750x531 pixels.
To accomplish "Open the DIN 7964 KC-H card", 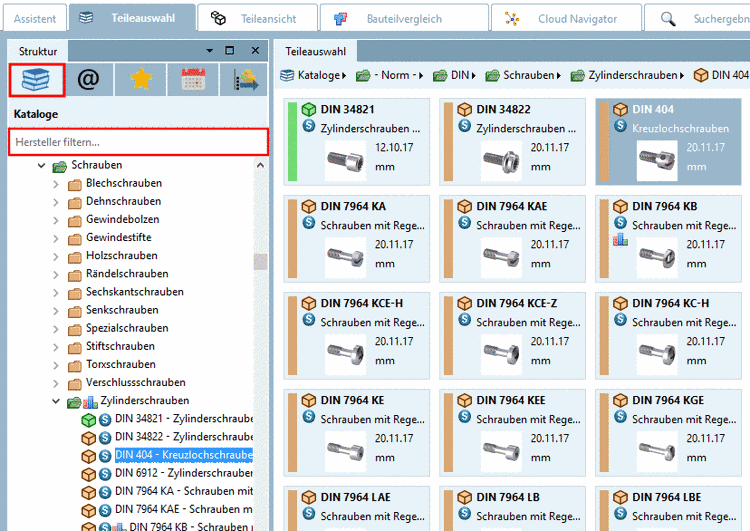I will point(669,336).
